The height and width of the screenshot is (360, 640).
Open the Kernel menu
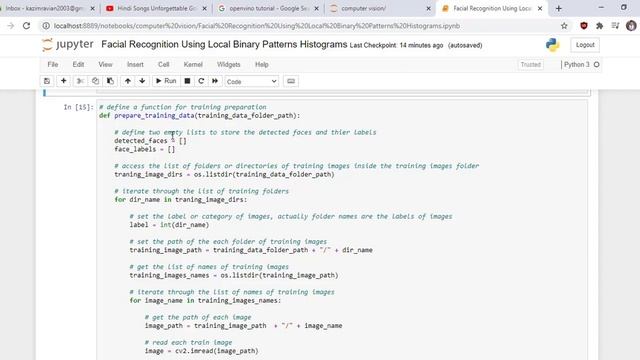click(193, 64)
